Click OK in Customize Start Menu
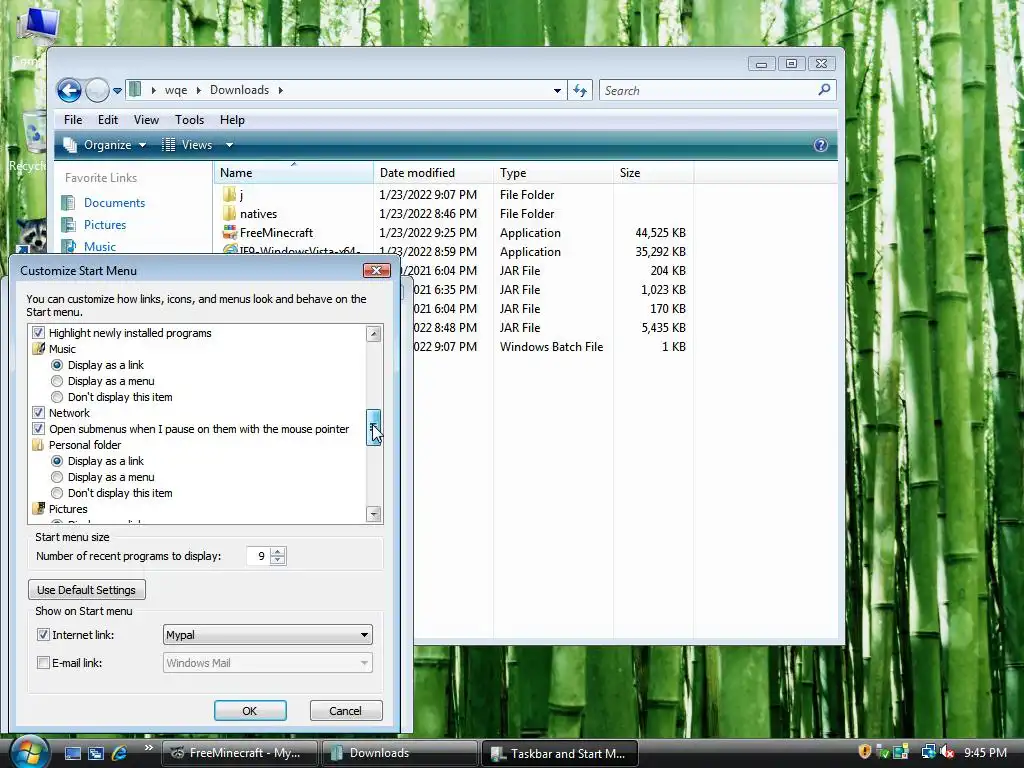The width and height of the screenshot is (1024, 768). (250, 711)
